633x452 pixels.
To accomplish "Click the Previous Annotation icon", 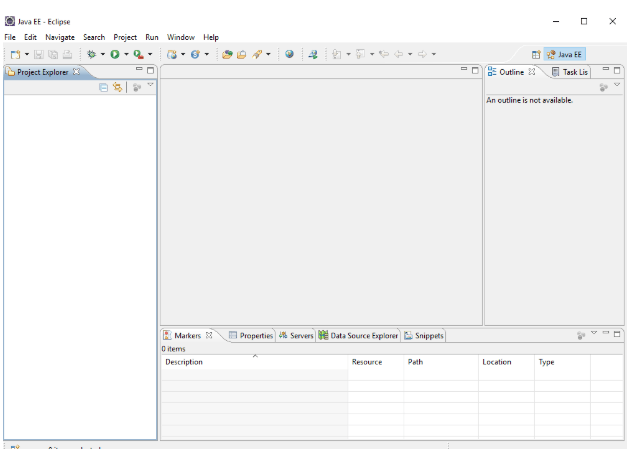I will pos(361,54).
